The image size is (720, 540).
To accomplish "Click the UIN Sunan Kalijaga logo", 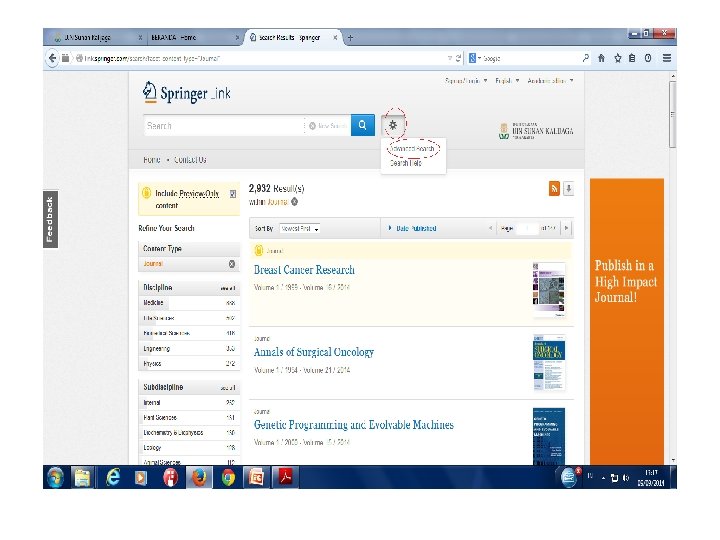I will [x=536, y=131].
